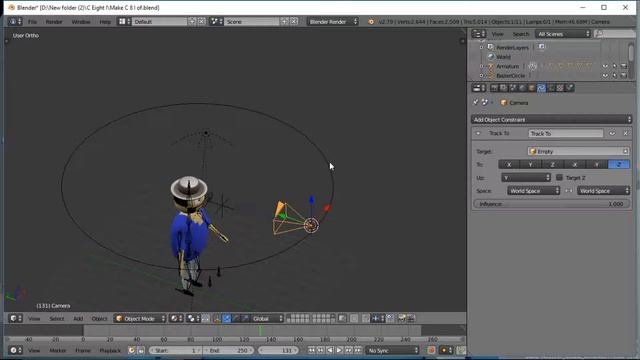Delete the Default screen layout
The height and width of the screenshot is (360, 640).
(x=202, y=22)
